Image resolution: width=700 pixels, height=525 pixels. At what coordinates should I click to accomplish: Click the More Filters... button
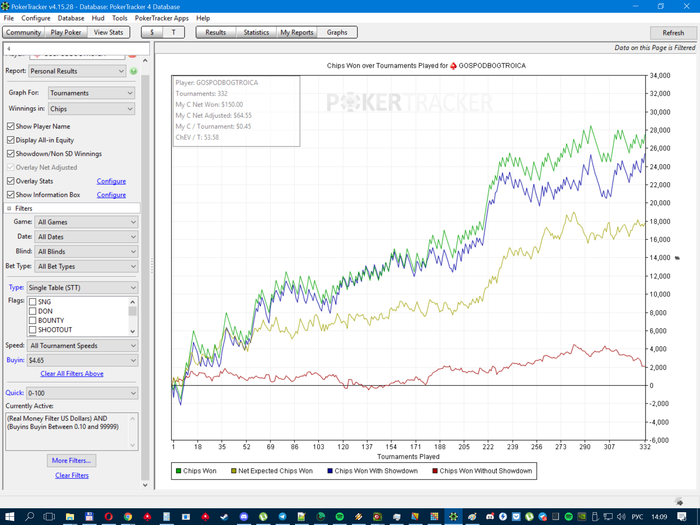(71, 460)
